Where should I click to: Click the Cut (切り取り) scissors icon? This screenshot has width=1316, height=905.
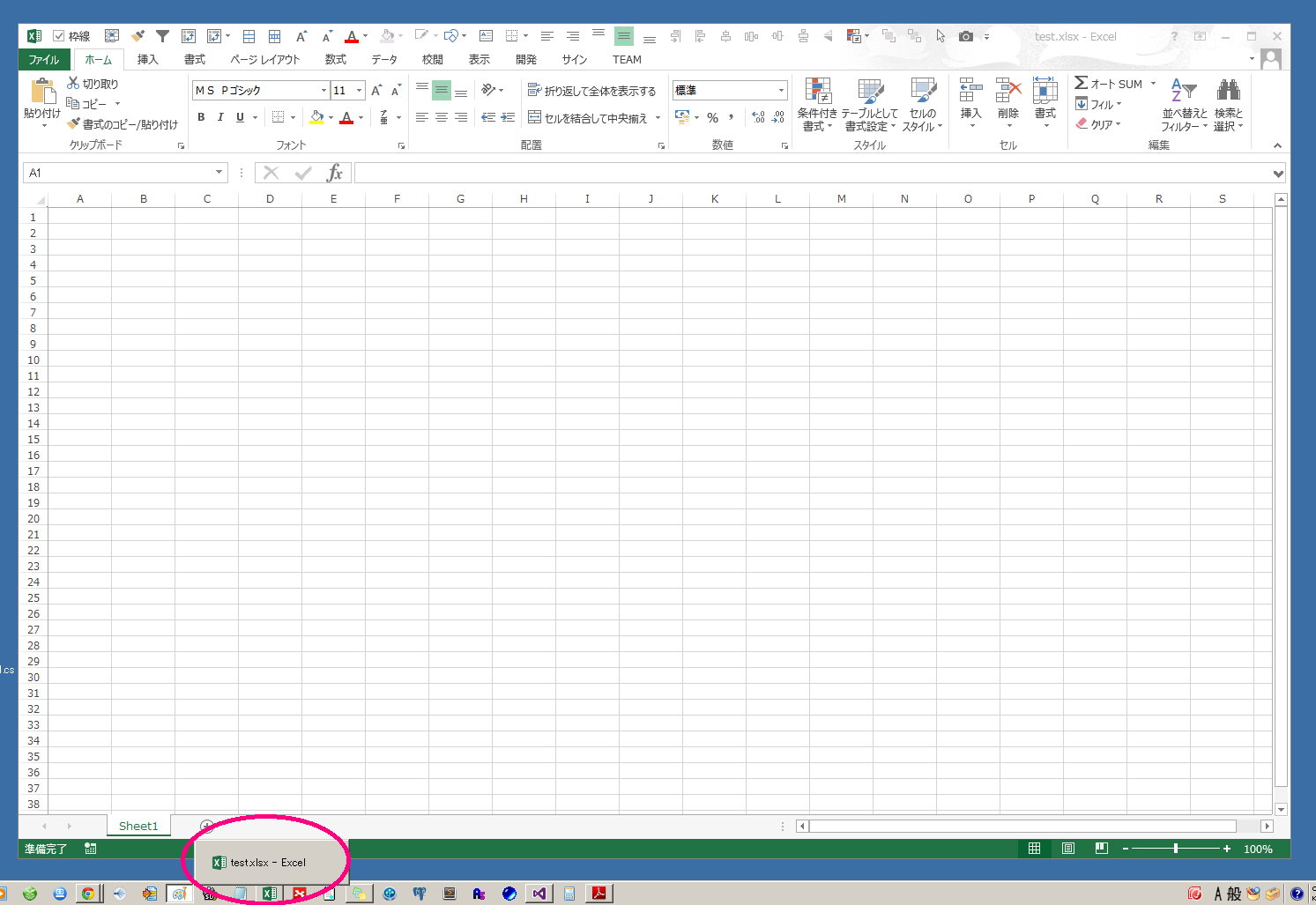coord(74,83)
